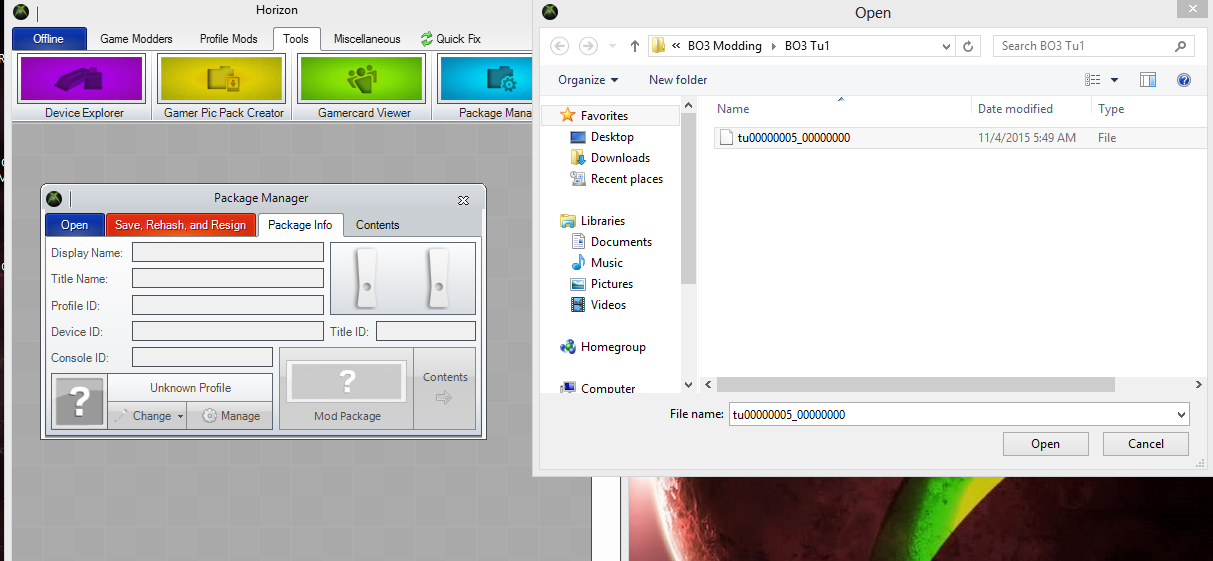The height and width of the screenshot is (561, 1213).
Task: Expand address bar history dropdown
Action: (x=947, y=46)
